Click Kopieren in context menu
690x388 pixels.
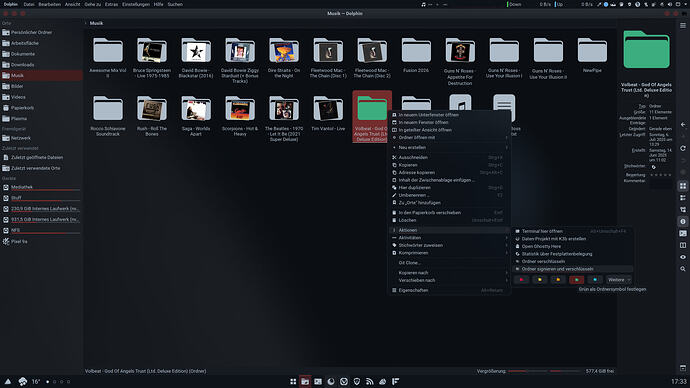click(x=449, y=165)
